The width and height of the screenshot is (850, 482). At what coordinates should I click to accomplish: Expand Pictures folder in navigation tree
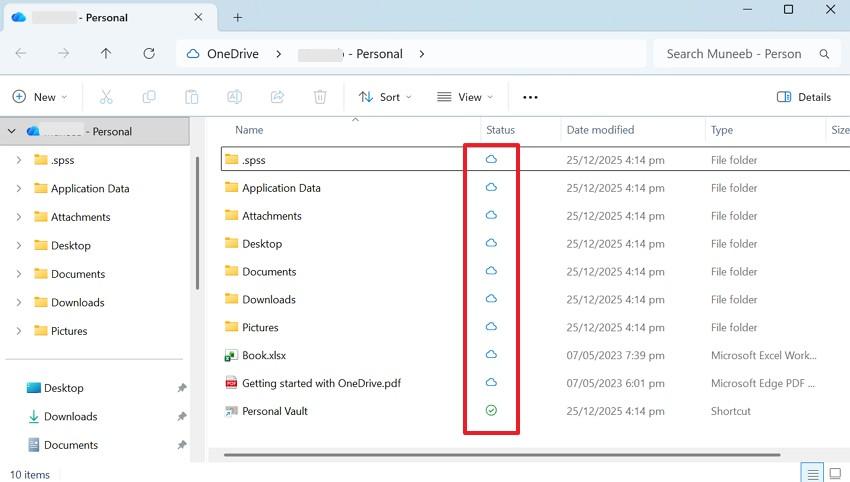point(19,331)
